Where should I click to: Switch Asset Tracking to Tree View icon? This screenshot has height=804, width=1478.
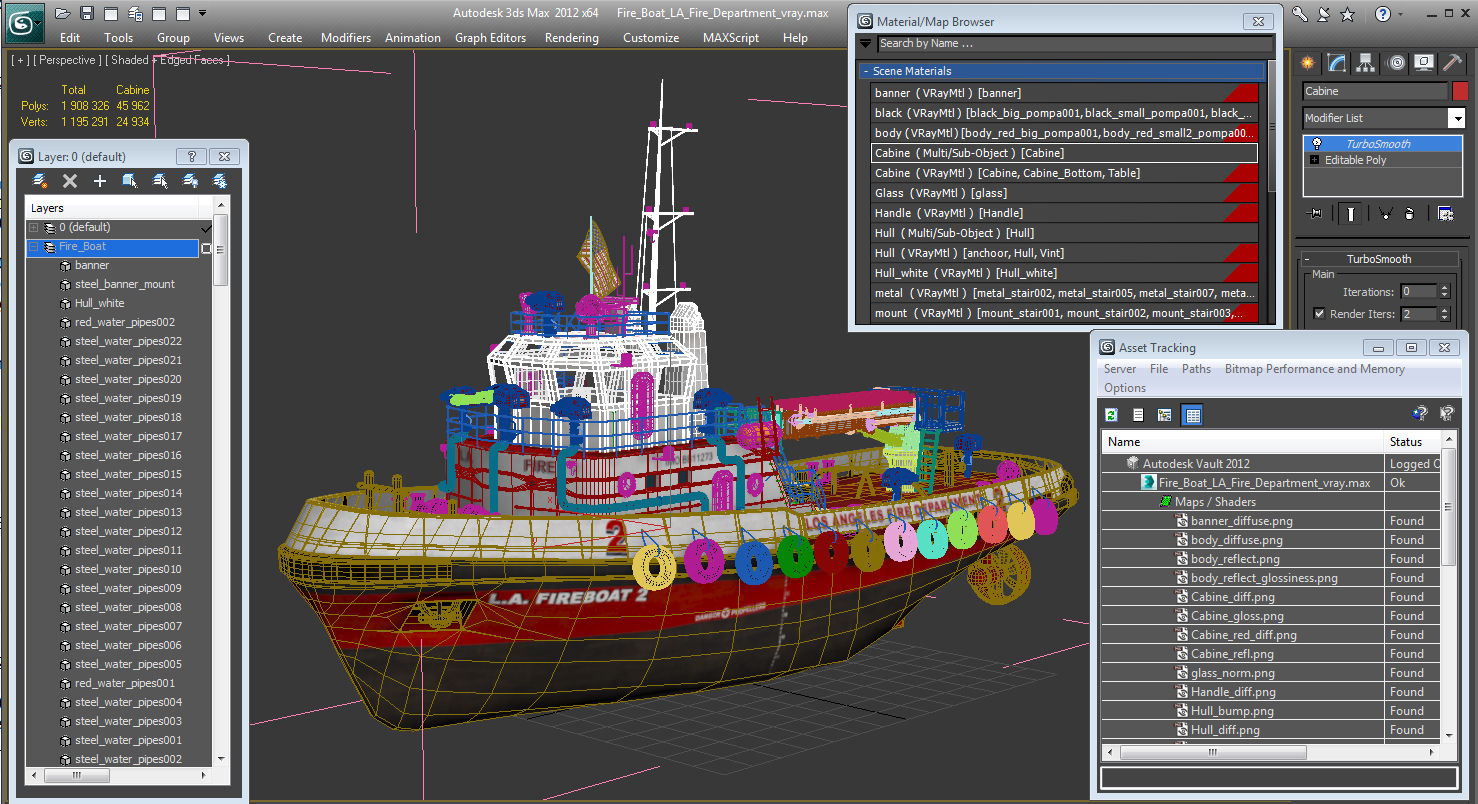coord(1164,415)
